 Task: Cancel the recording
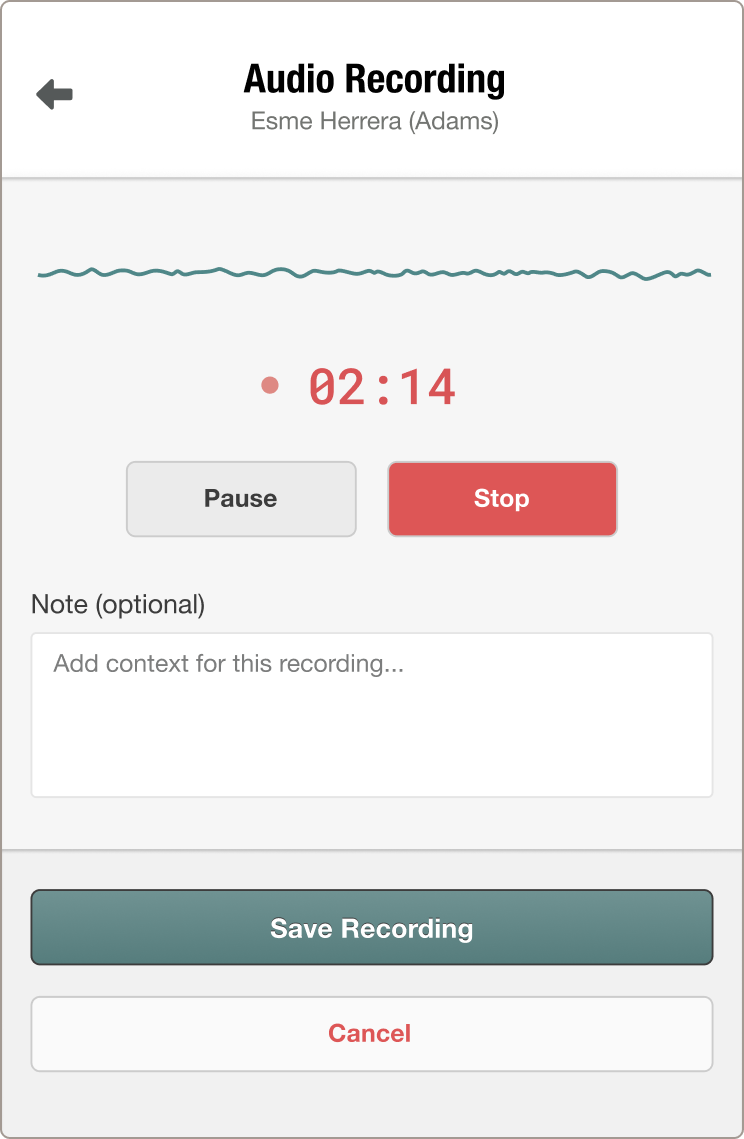tap(371, 1034)
